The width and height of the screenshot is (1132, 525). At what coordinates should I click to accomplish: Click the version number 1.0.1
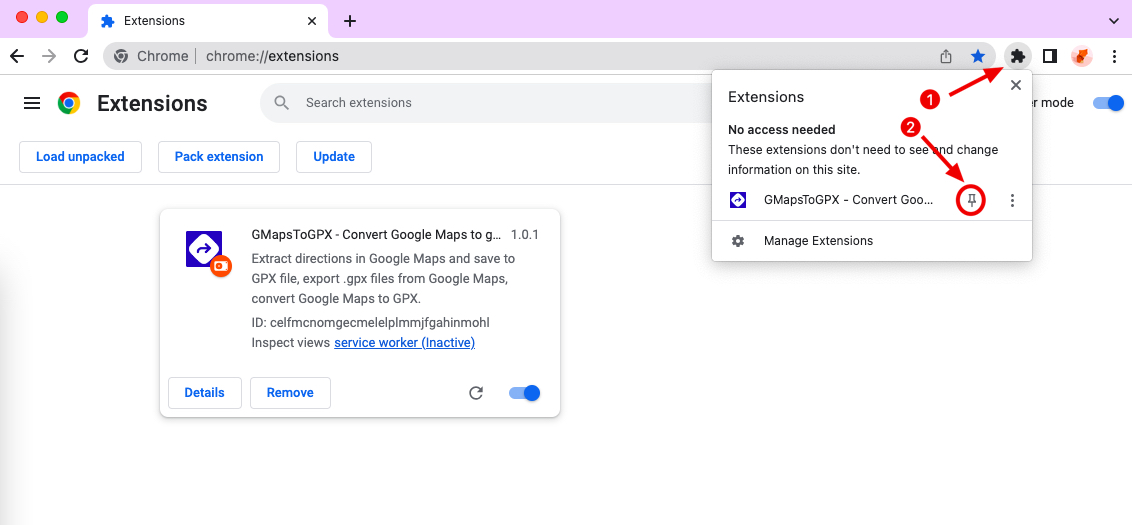pyautogui.click(x=524, y=235)
